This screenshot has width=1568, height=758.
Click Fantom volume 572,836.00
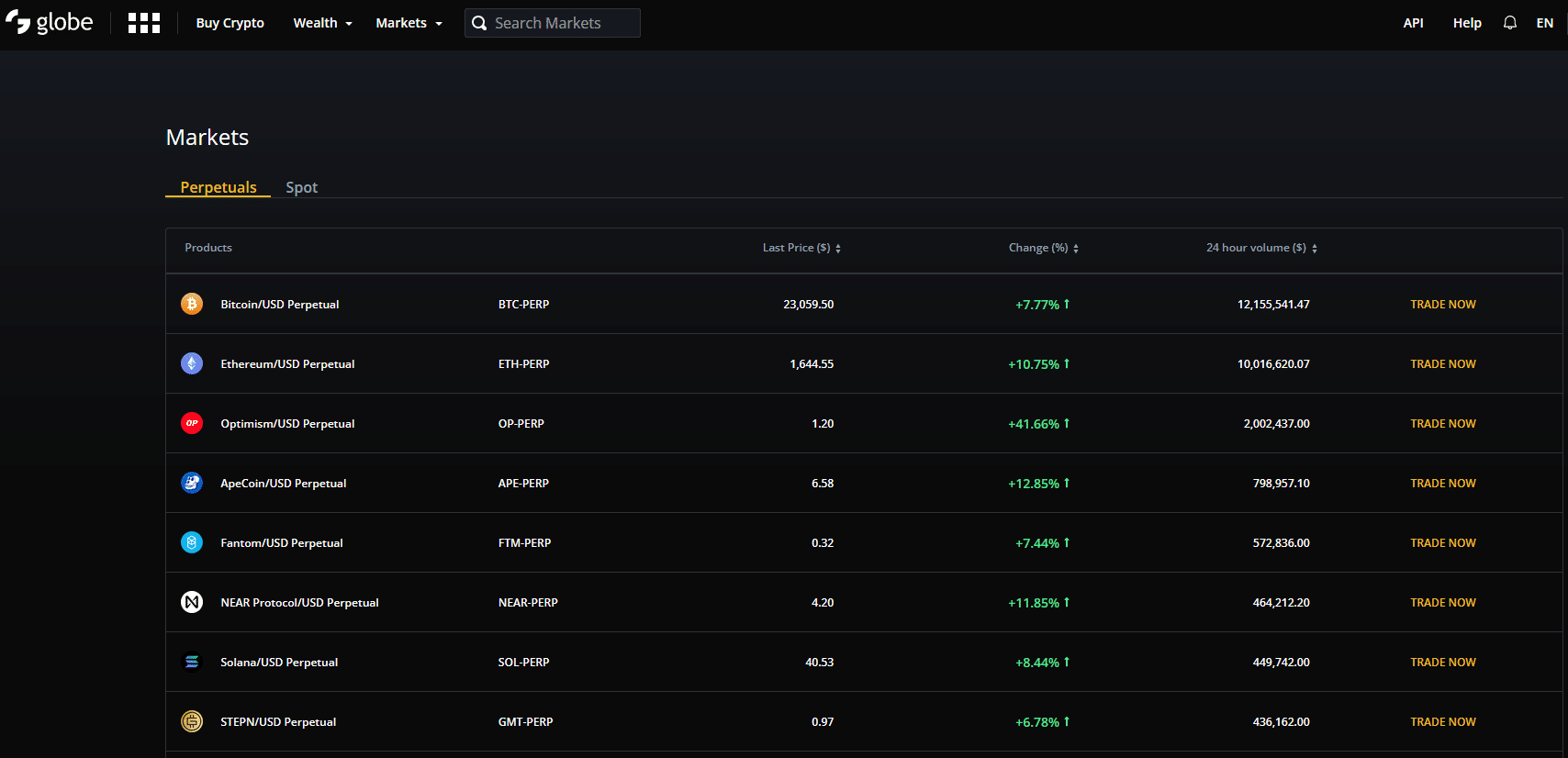click(1281, 542)
